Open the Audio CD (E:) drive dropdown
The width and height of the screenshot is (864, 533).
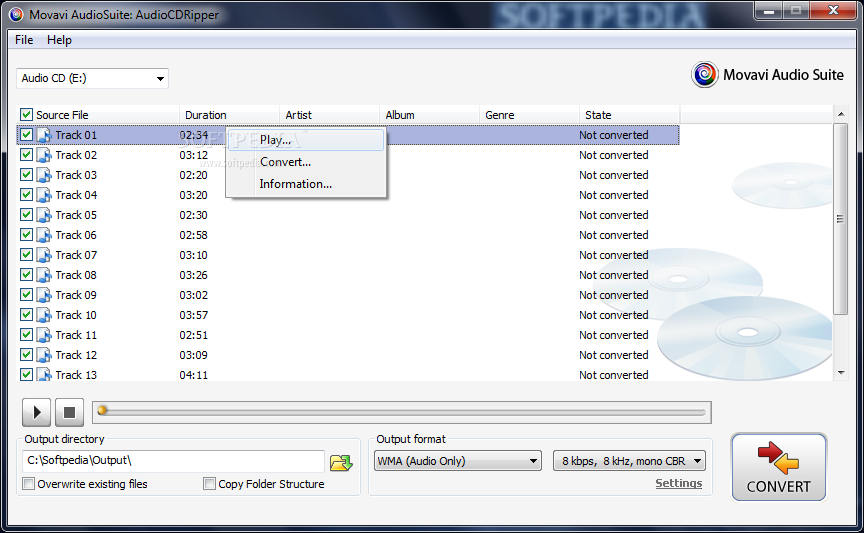[93, 78]
